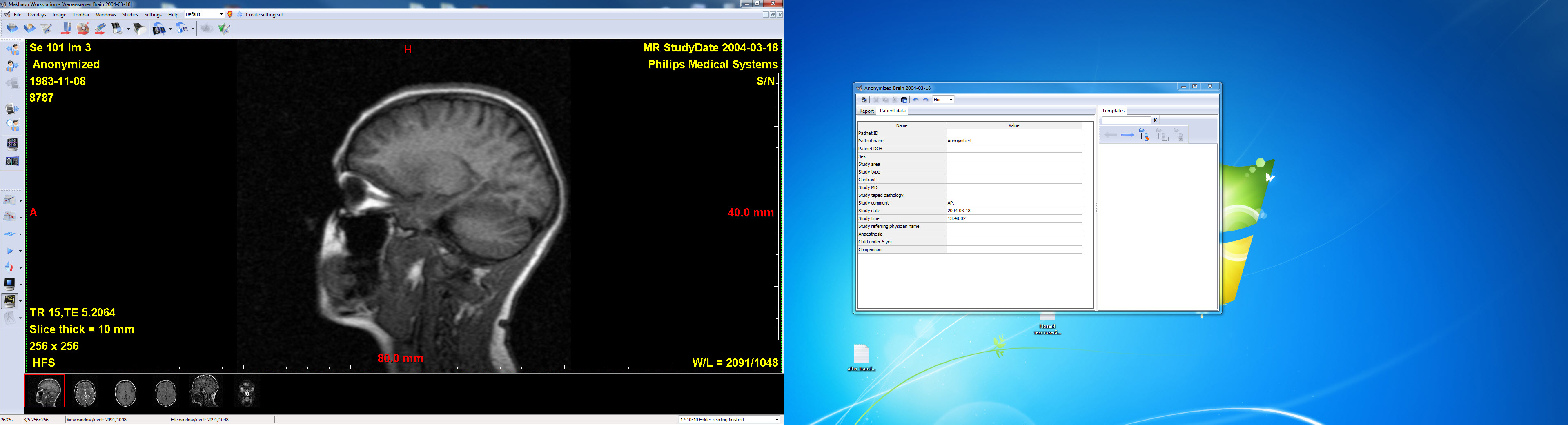Select the Patient data tab
This screenshot has width=1568, height=425.
pyautogui.click(x=892, y=111)
